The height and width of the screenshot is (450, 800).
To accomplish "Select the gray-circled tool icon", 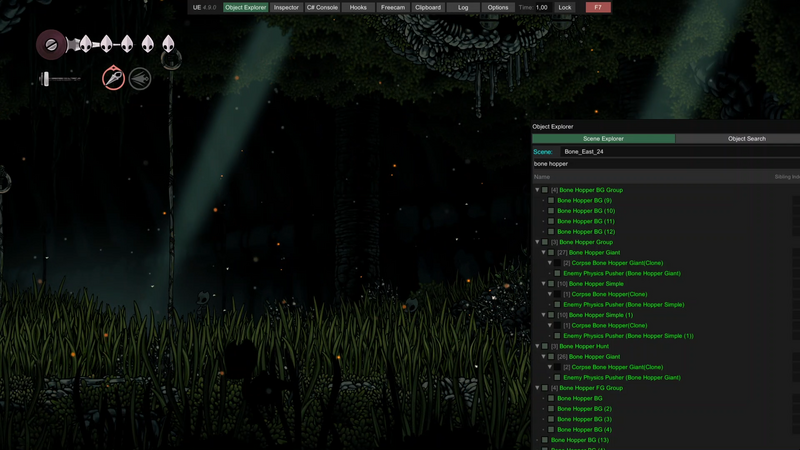I will pos(140,78).
